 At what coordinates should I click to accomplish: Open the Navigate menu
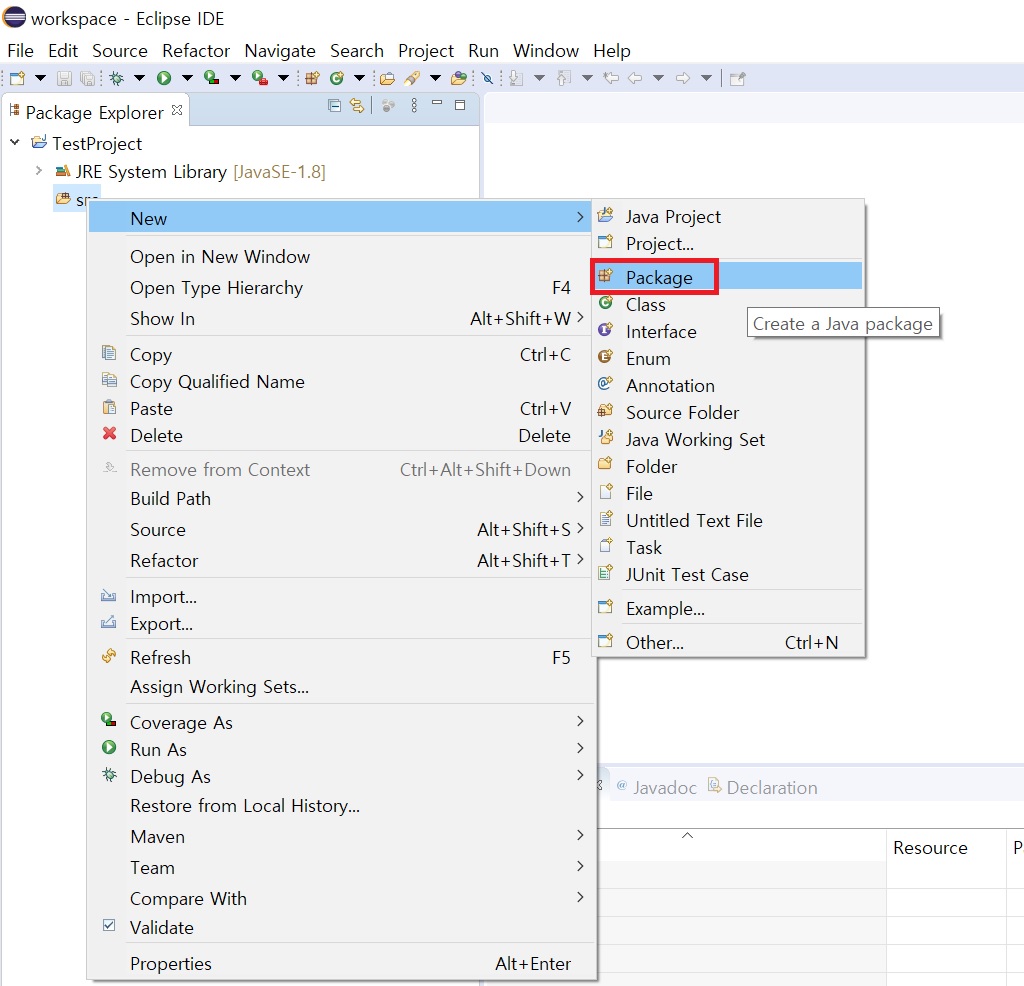point(280,50)
